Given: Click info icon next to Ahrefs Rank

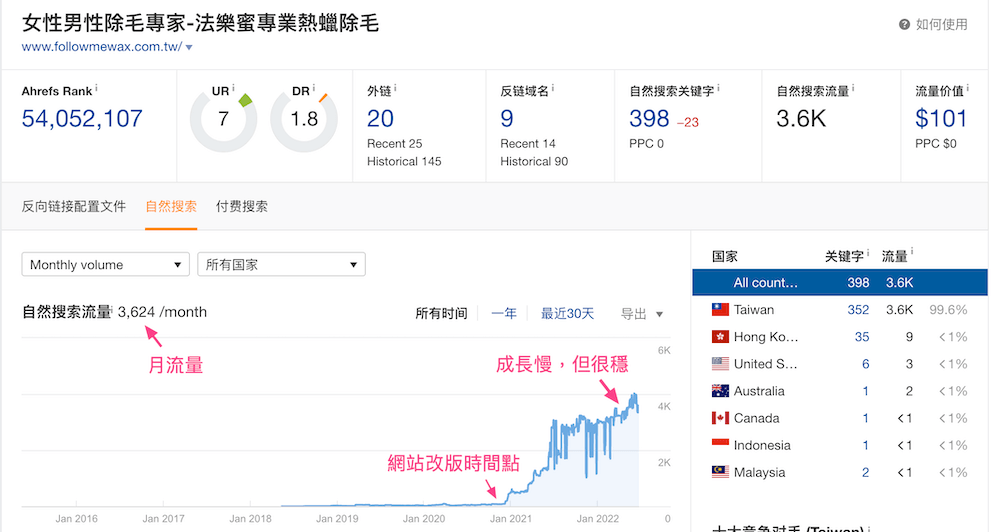Looking at the screenshot, I should [x=96, y=88].
